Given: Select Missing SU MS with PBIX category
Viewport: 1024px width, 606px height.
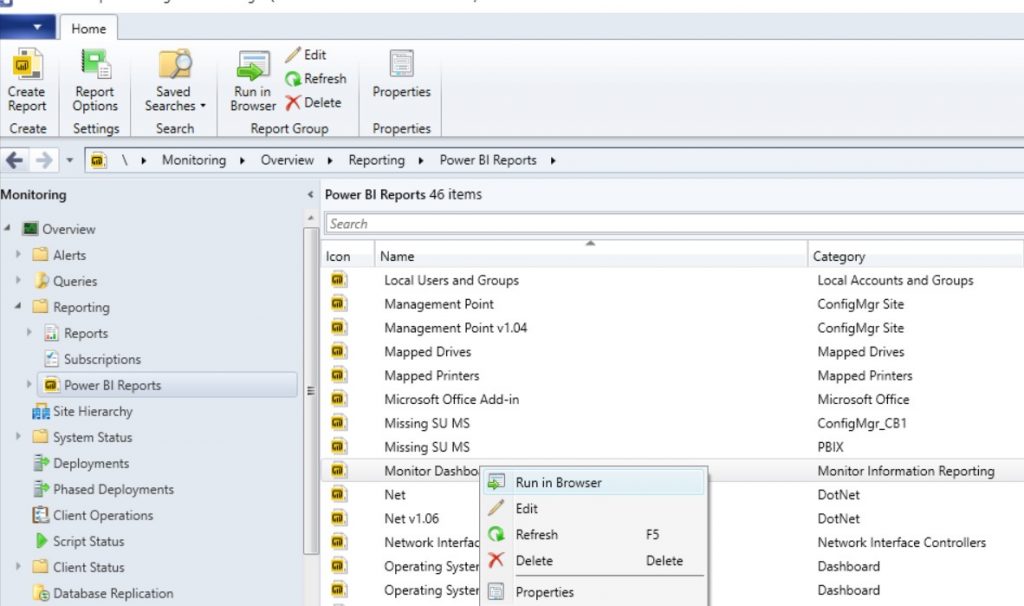Looking at the screenshot, I should coord(673,447).
